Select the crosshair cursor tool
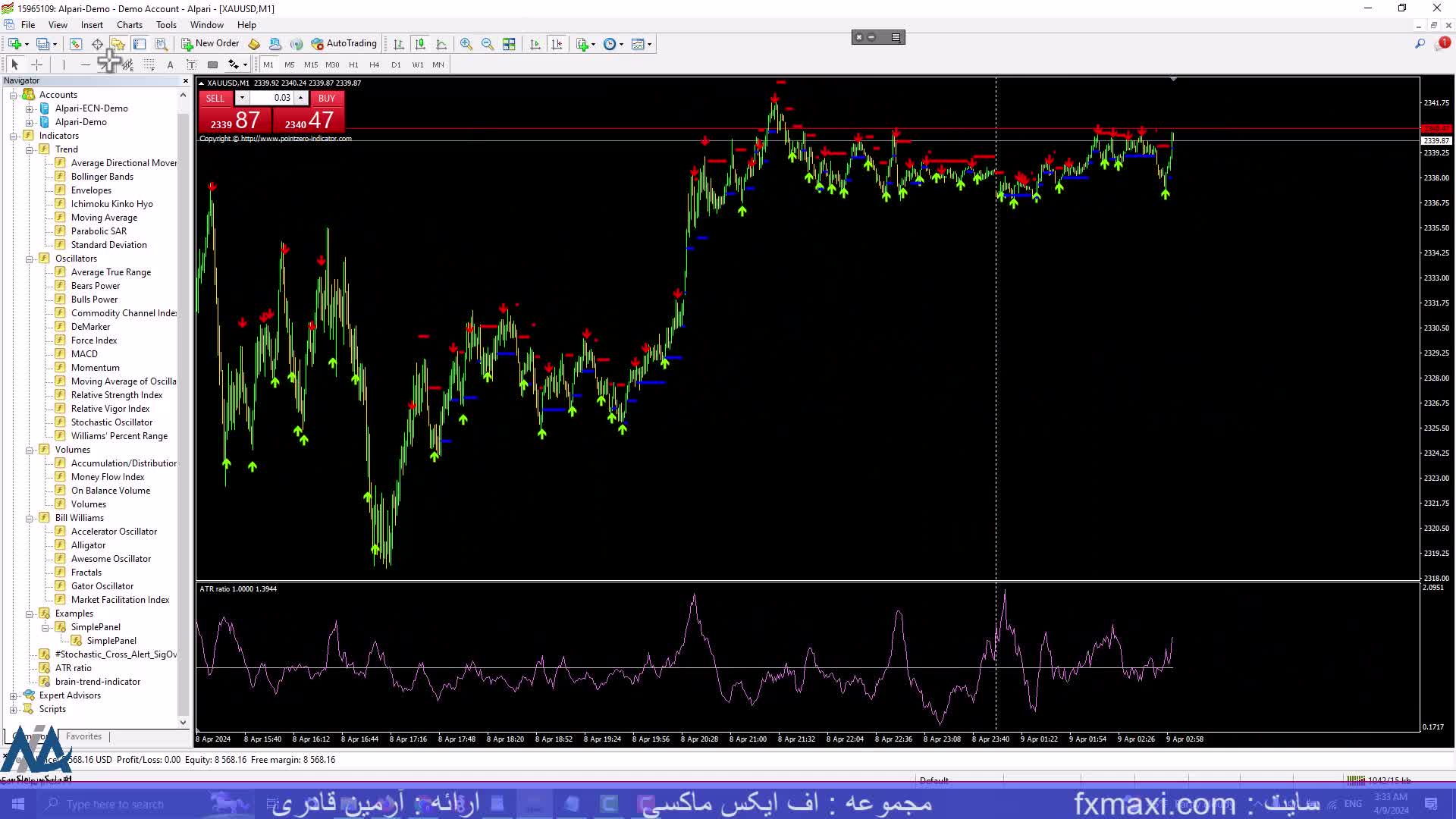Image resolution: width=1456 pixels, height=819 pixels. click(x=36, y=64)
